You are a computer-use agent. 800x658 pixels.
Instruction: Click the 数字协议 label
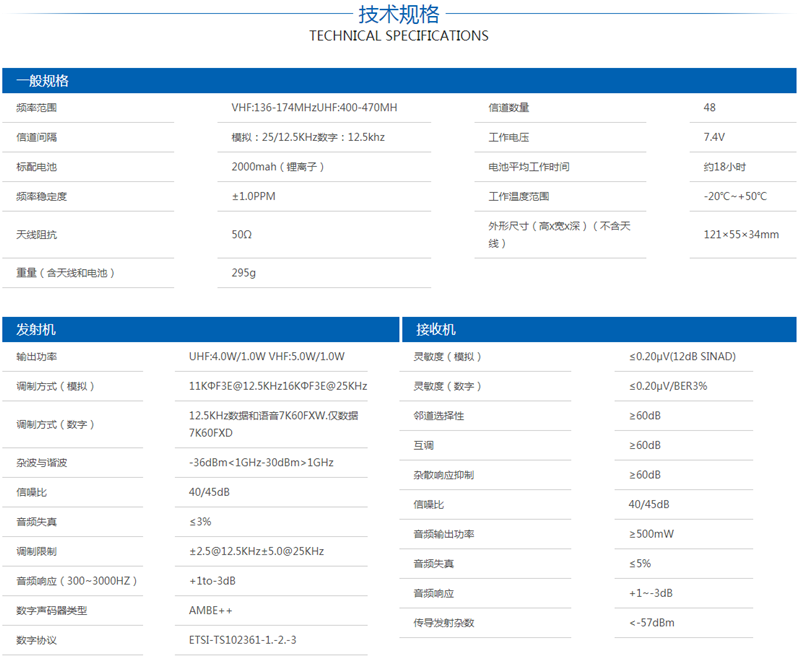pyautogui.click(x=37, y=640)
